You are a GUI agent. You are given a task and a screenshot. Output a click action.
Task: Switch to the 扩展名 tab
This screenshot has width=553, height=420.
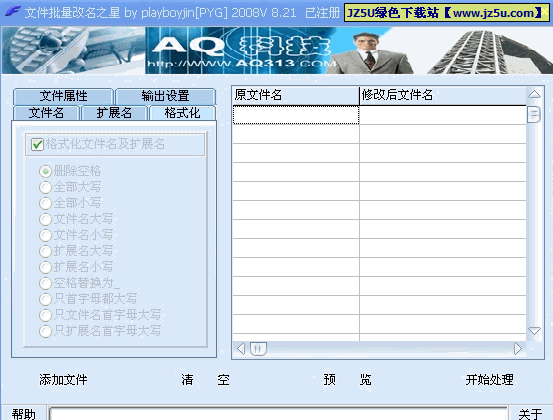pos(114,113)
